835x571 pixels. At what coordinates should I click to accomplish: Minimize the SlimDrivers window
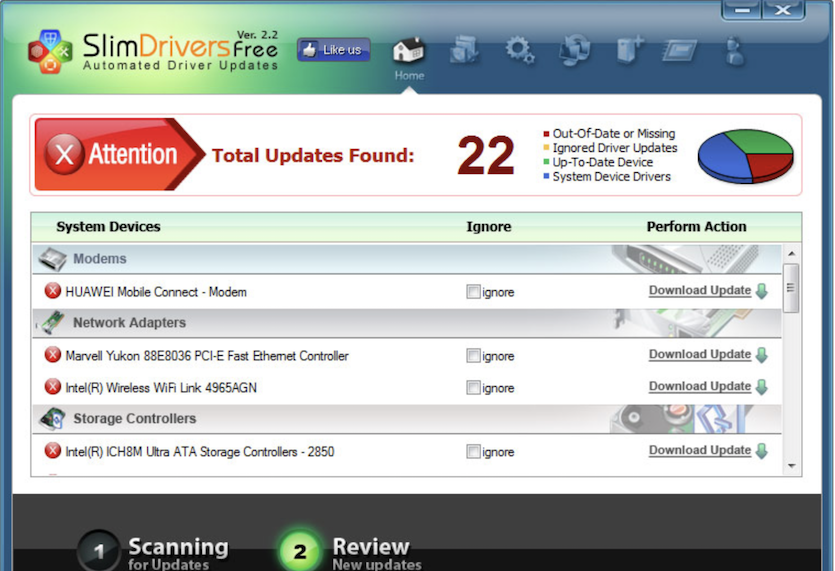tap(742, 10)
